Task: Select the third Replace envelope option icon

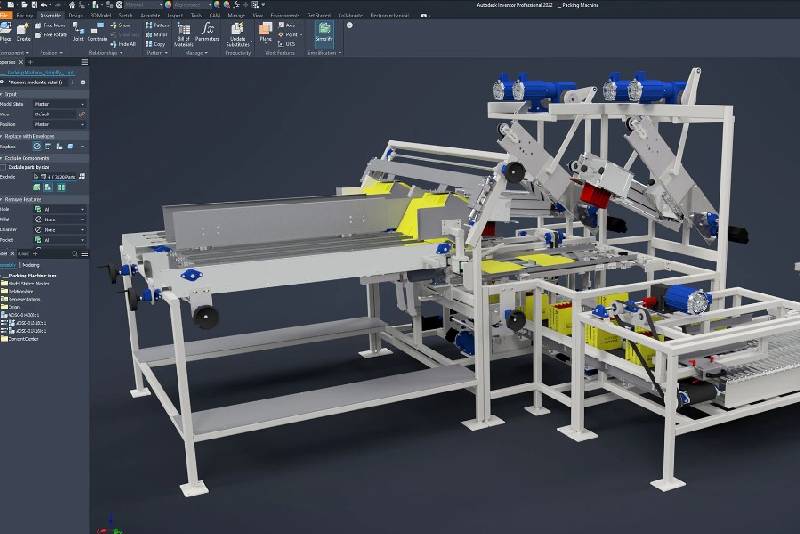Action: (x=59, y=146)
